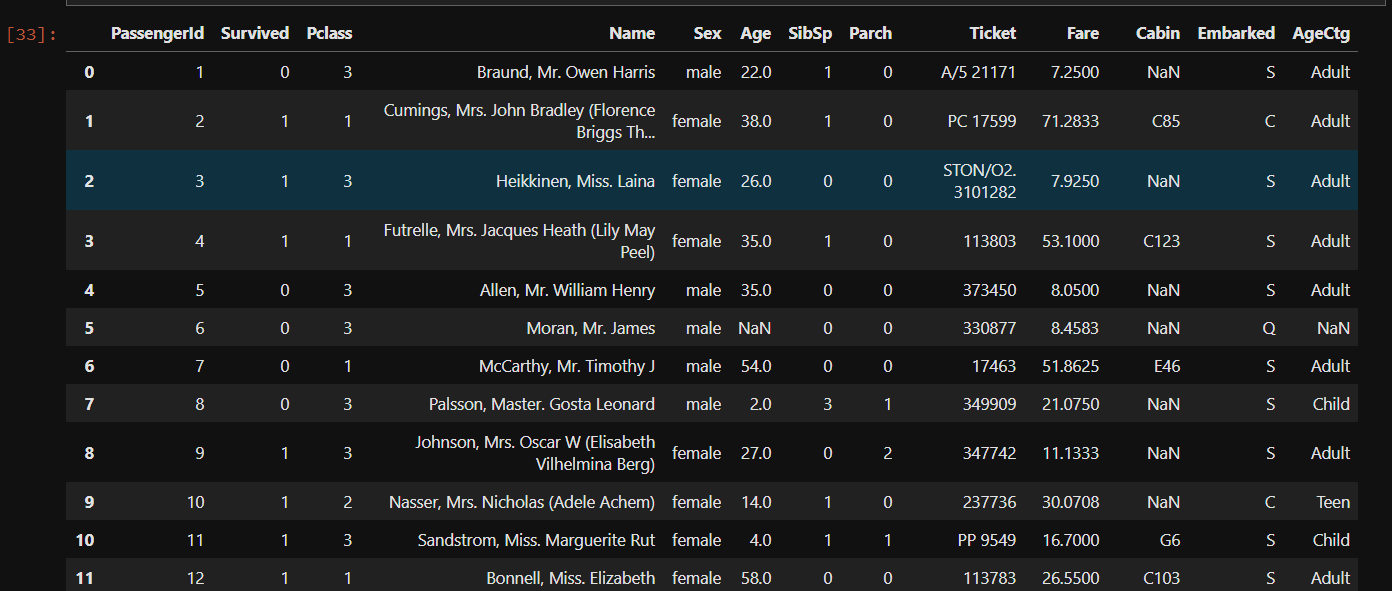Click the Pclass column header
This screenshot has height=591, width=1392.
tap(329, 33)
